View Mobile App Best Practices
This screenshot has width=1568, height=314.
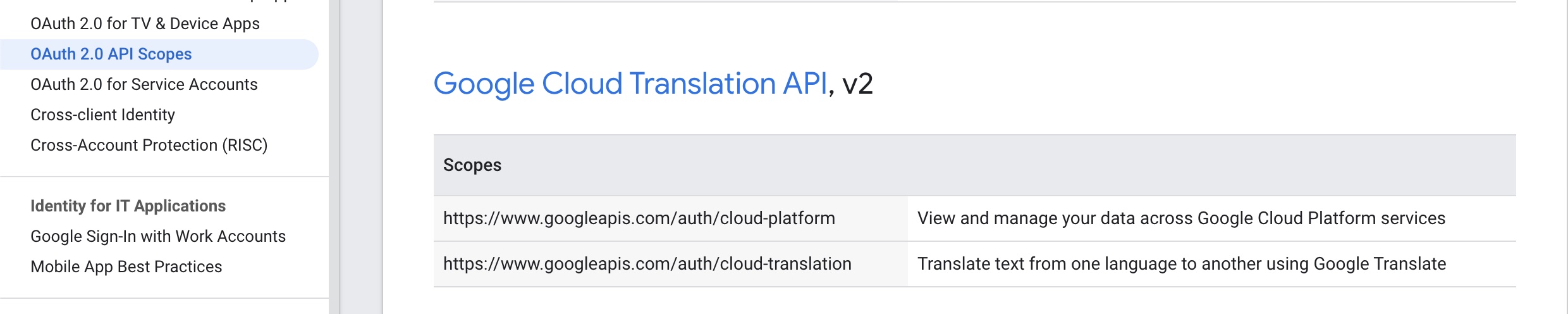(x=126, y=267)
